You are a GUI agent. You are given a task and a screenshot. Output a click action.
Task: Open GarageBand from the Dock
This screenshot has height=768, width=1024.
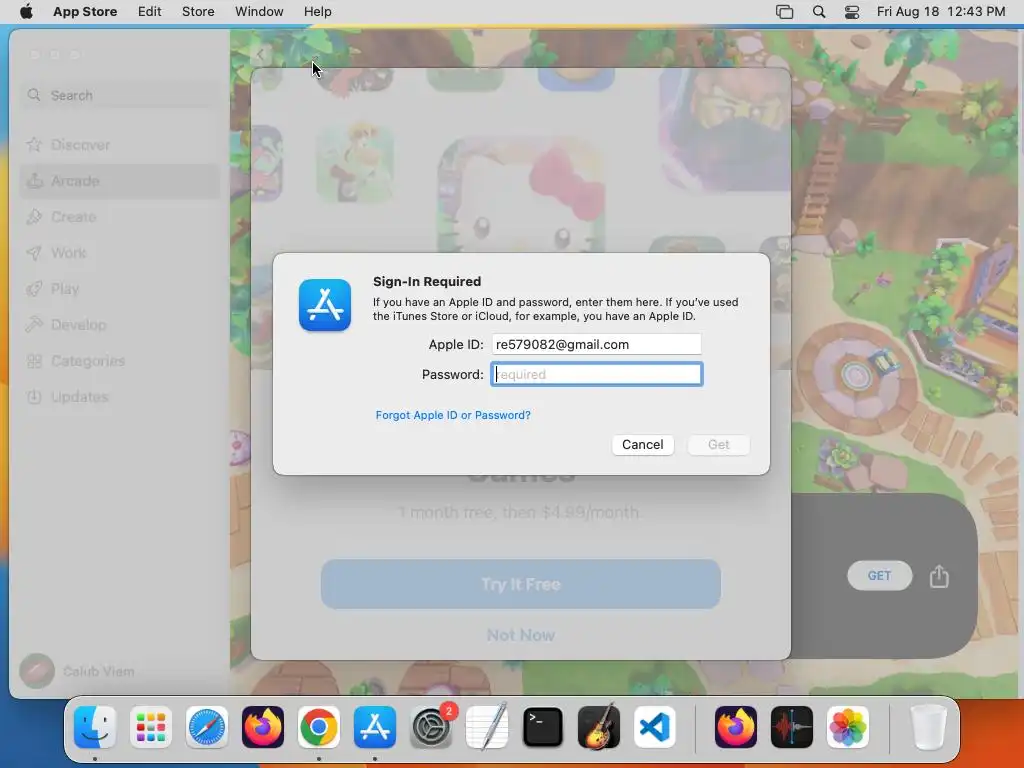click(x=599, y=727)
